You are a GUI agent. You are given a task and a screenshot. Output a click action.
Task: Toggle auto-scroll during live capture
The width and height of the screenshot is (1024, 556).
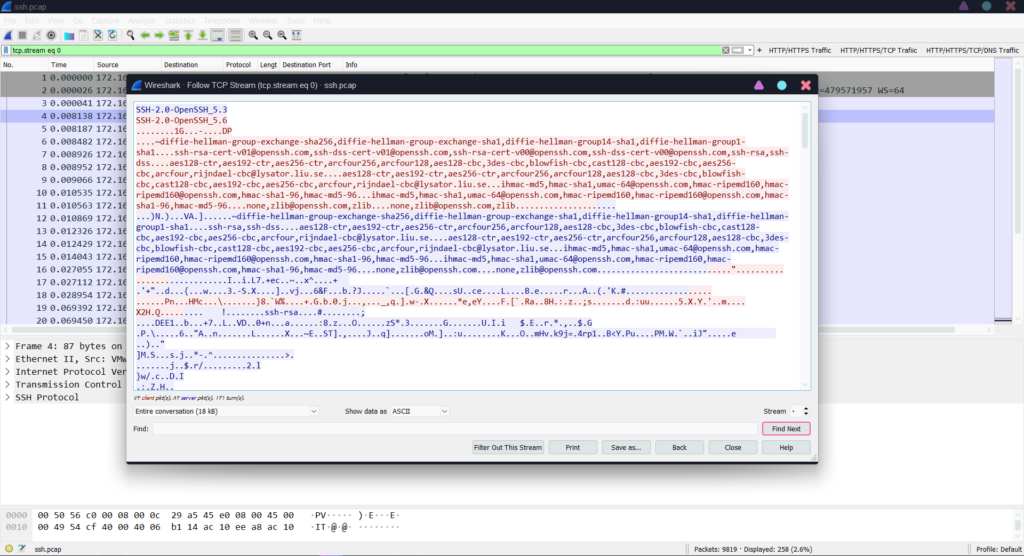(x=218, y=35)
